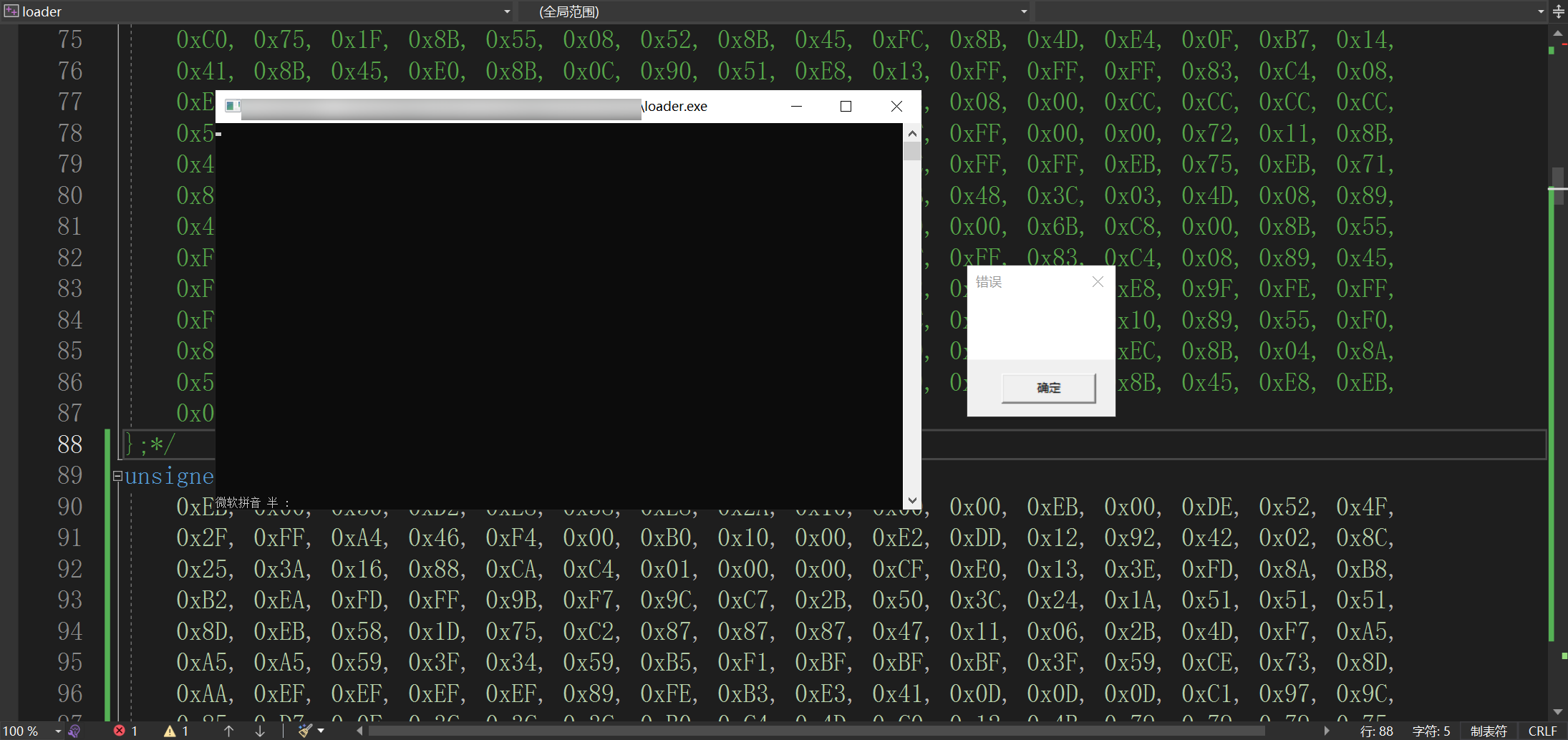Screen dimensions: 1568x740
Task: Toggle the 制表符 indentation indicator
Action: pos(1488,731)
